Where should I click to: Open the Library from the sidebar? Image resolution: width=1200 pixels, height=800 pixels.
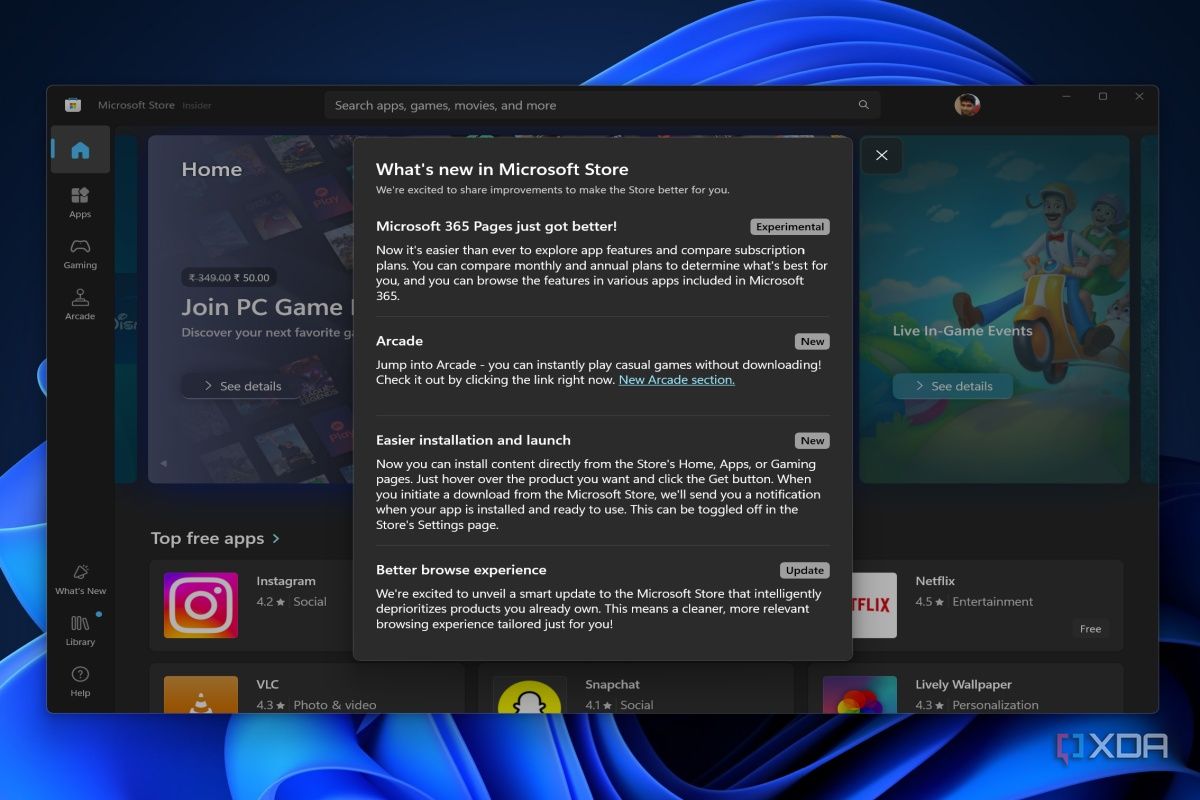coord(80,631)
